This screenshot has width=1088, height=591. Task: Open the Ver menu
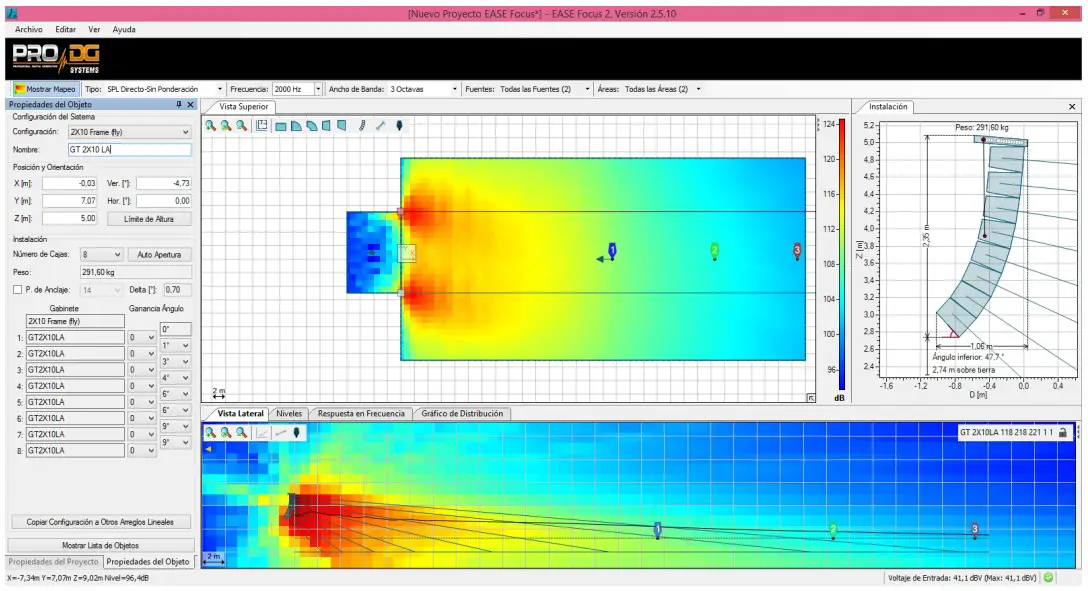coord(94,30)
